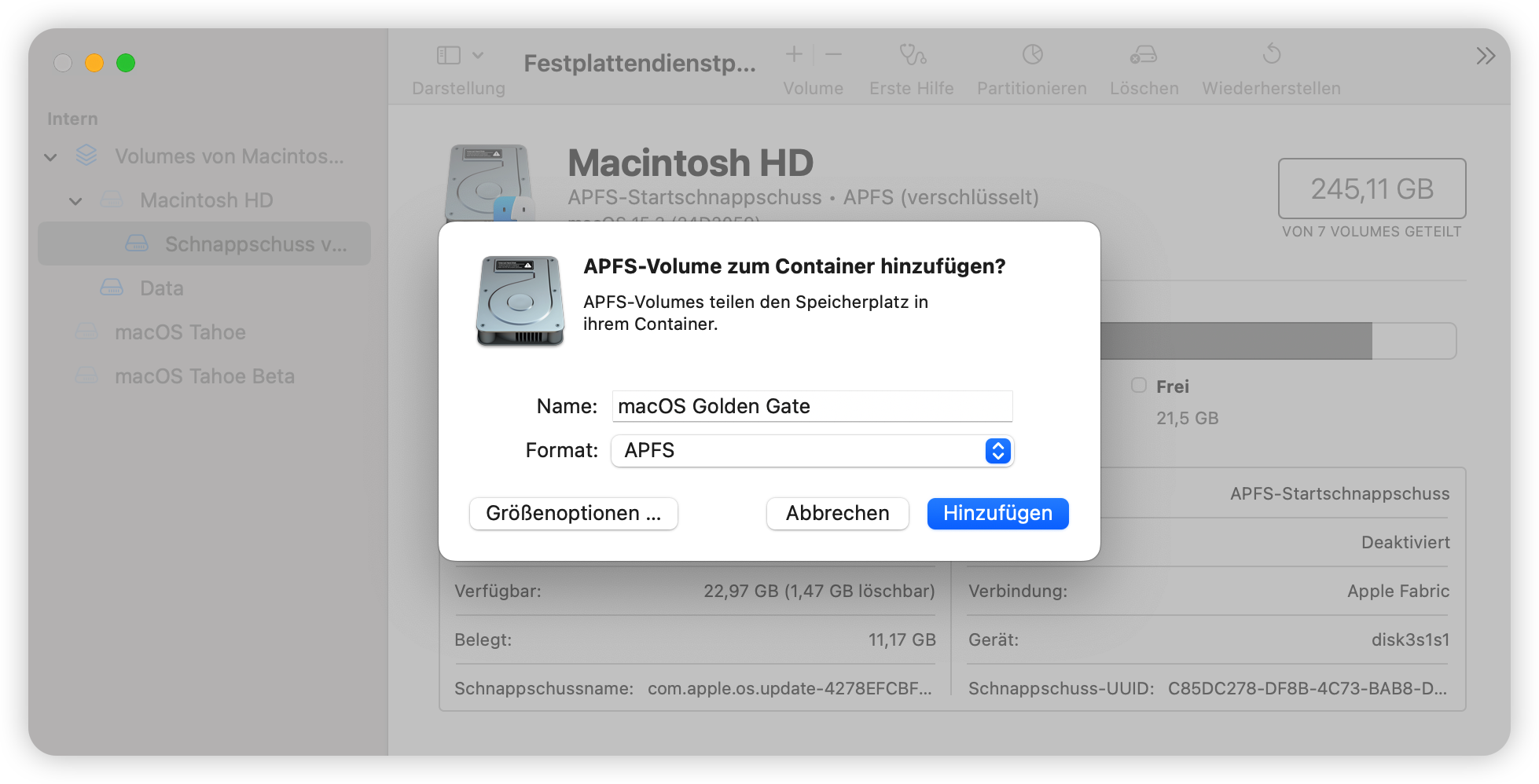Show more toolbar items via double chevron
This screenshot has height=784, width=1539.
(x=1485, y=56)
